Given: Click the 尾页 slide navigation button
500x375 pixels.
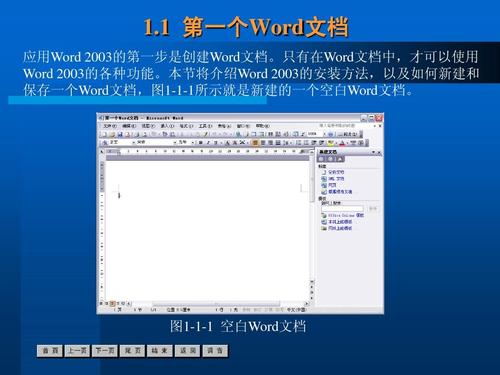Looking at the screenshot, I should (132, 351).
